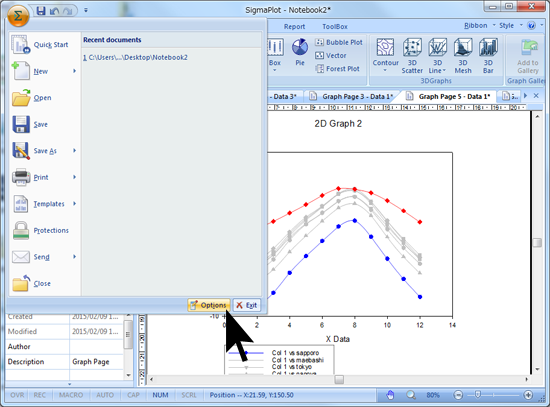550x407 pixels.
Task: Create a 3D Line plot
Action: click(437, 56)
